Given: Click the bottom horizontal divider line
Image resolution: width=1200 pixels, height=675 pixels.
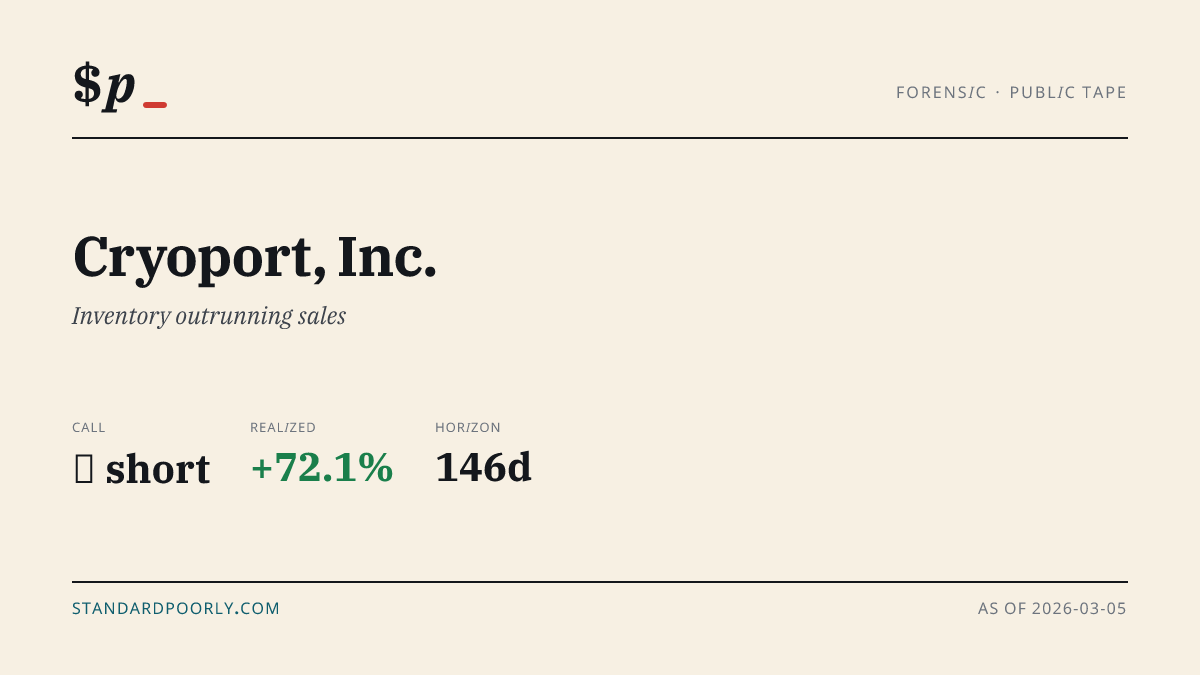Looking at the screenshot, I should tap(600, 581).
